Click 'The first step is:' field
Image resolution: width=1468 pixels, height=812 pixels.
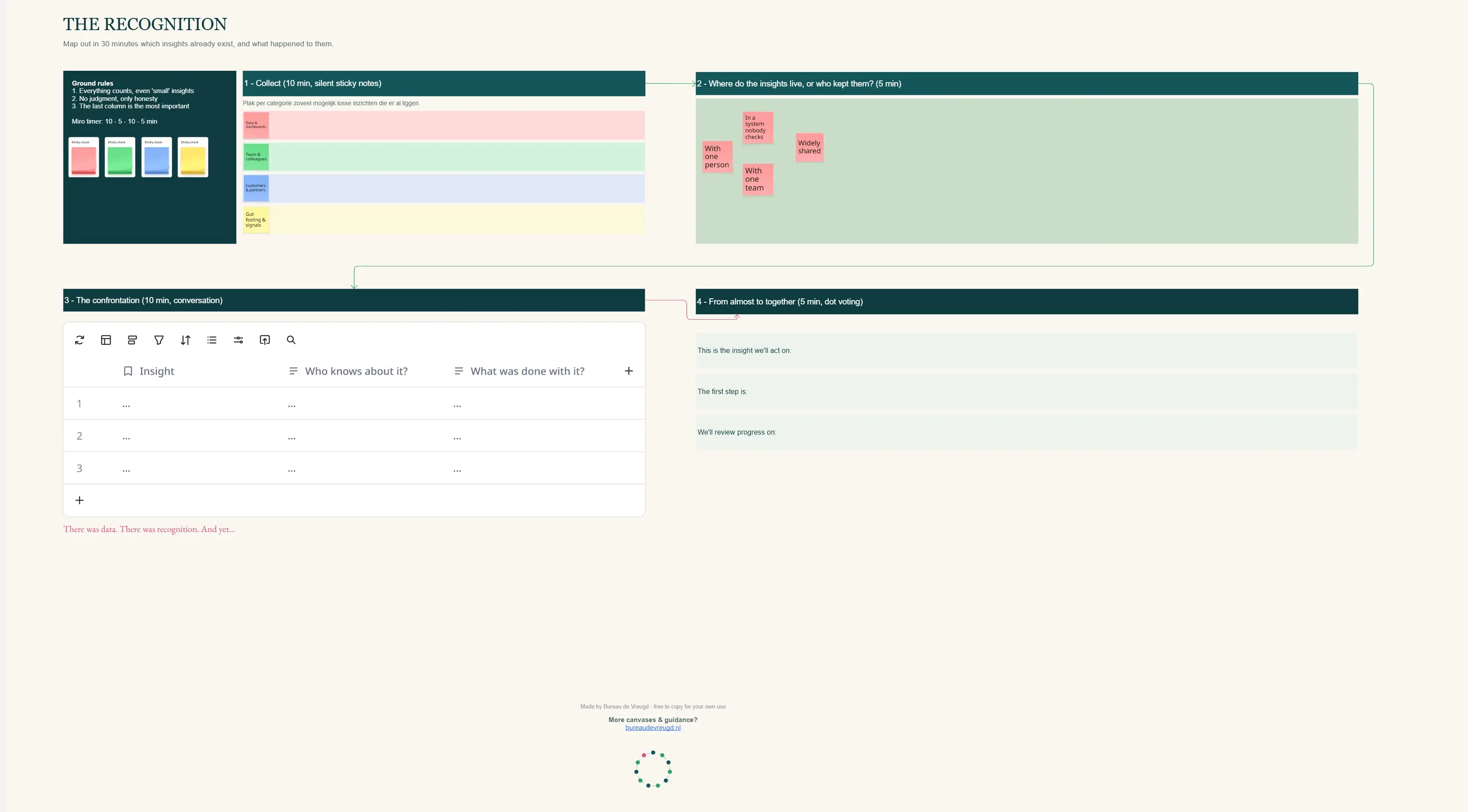[x=1026, y=391]
